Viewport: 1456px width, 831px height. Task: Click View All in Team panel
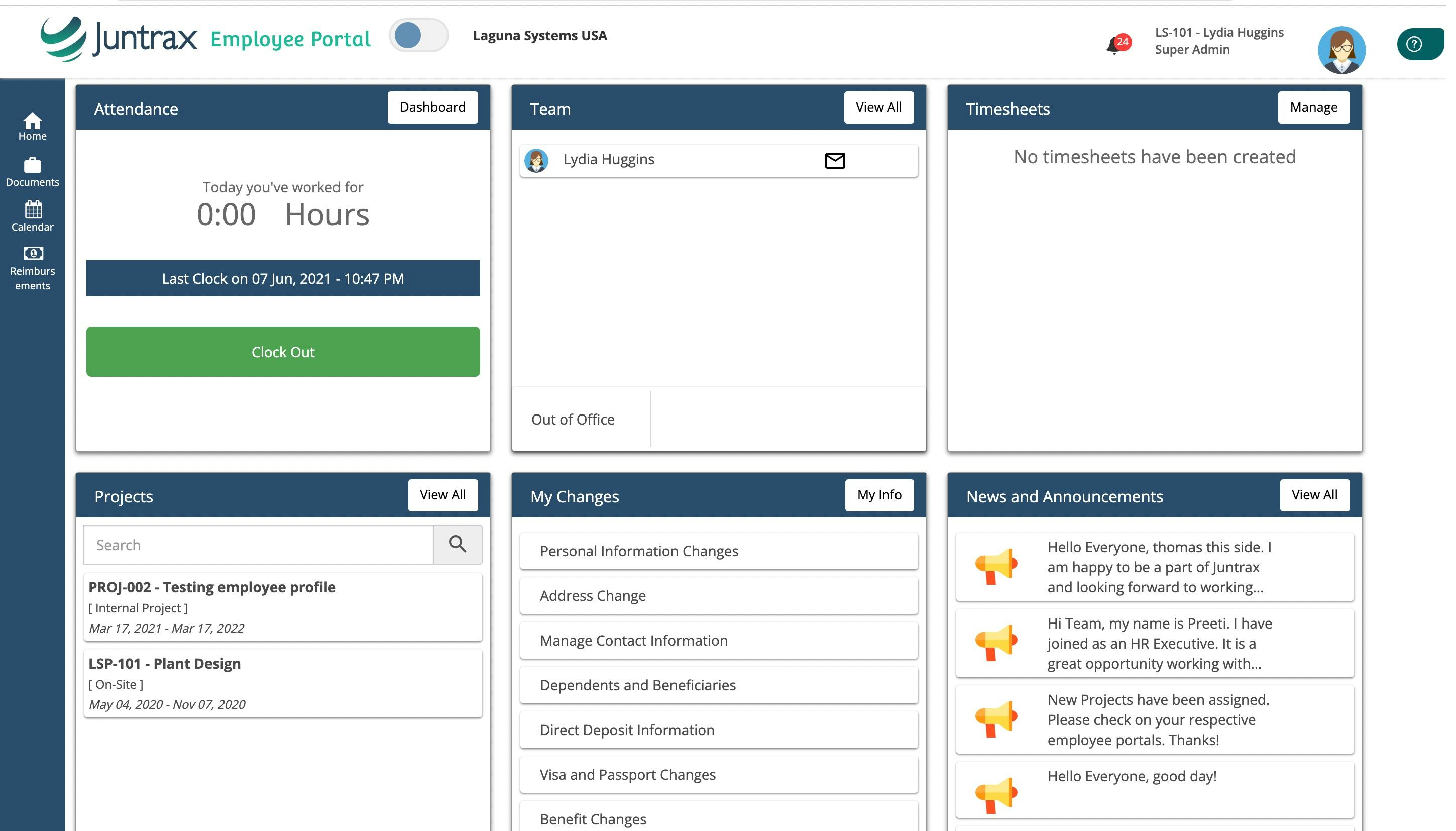click(x=878, y=108)
